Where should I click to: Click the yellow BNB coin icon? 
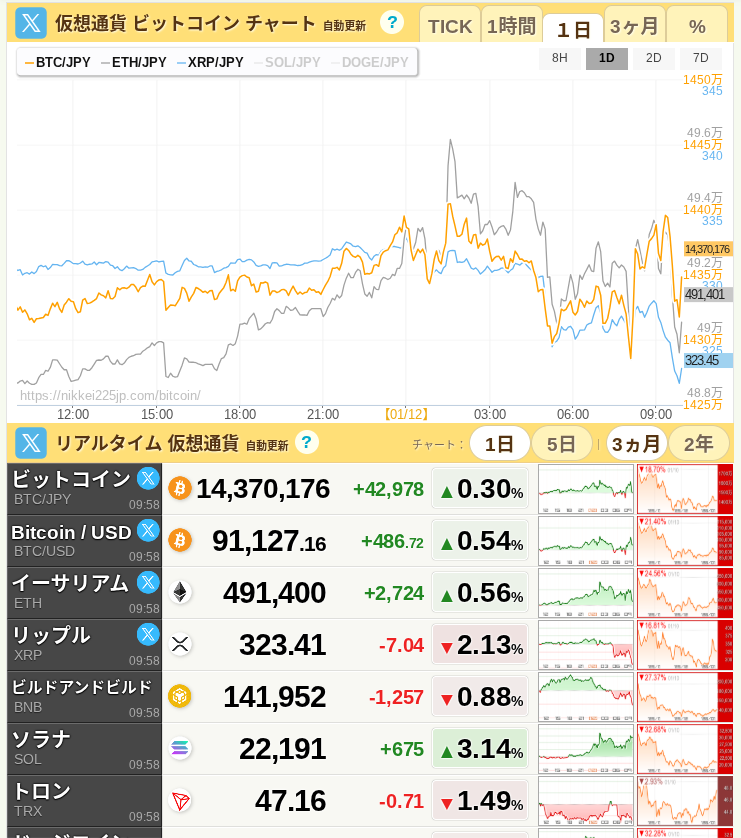[180, 696]
